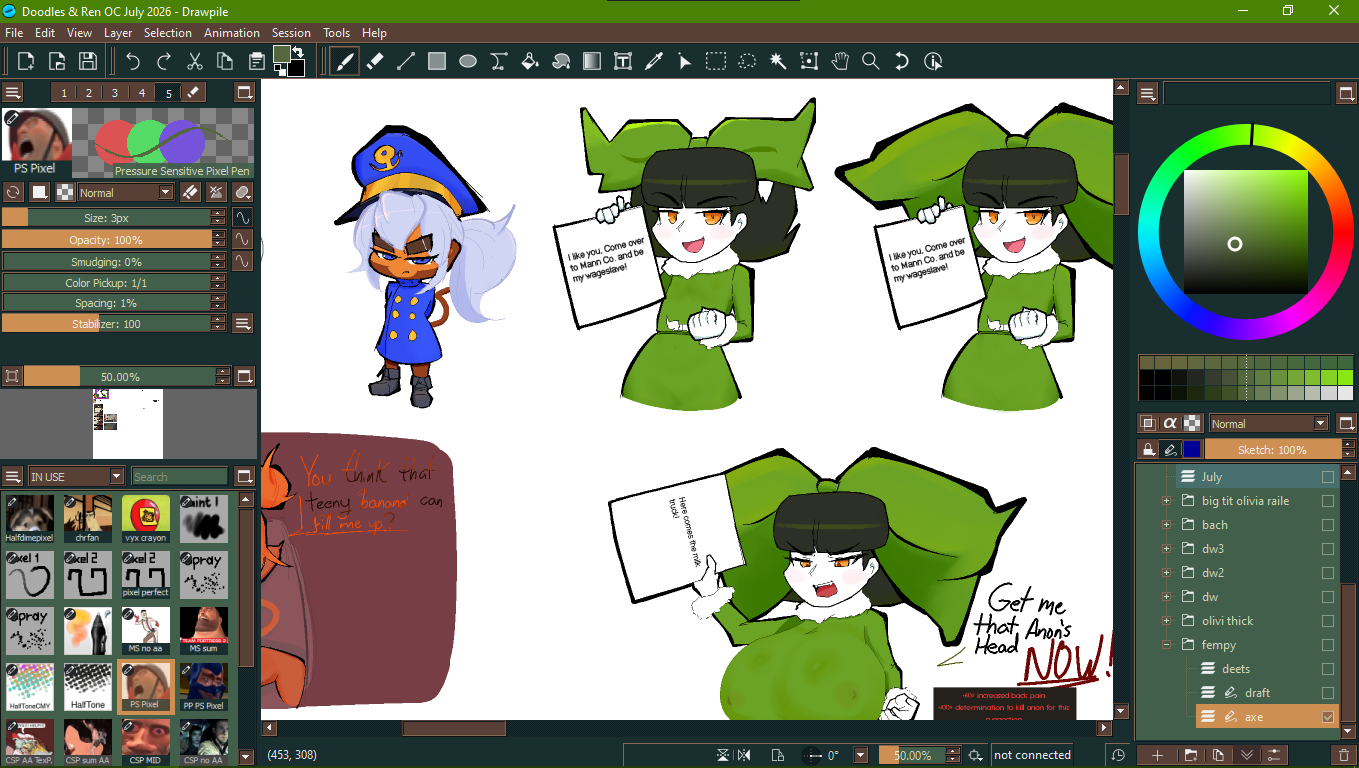The height and width of the screenshot is (768, 1359).
Task: Select the Laser pointer tool
Action: coord(685,61)
